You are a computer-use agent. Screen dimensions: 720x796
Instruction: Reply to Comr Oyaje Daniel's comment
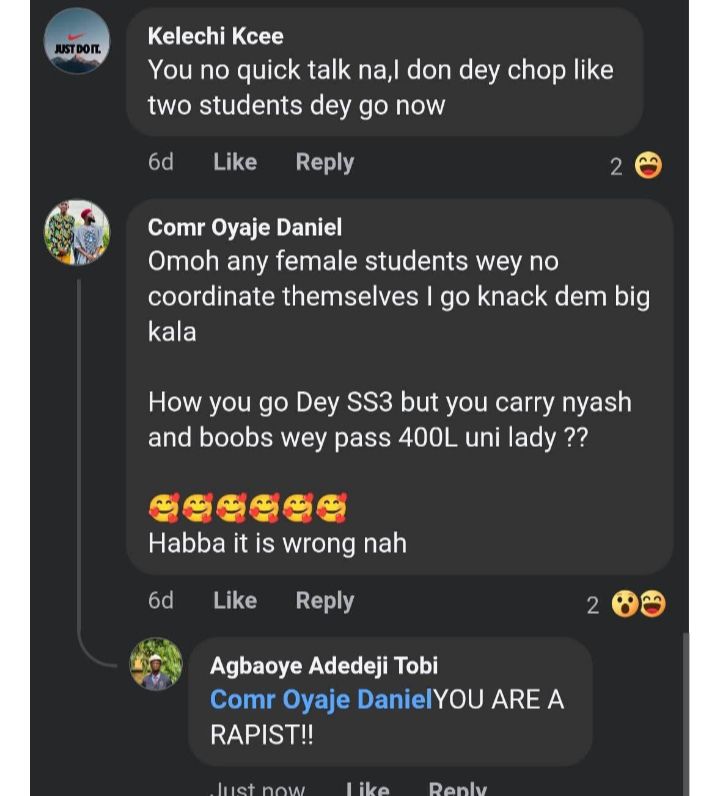(x=324, y=600)
